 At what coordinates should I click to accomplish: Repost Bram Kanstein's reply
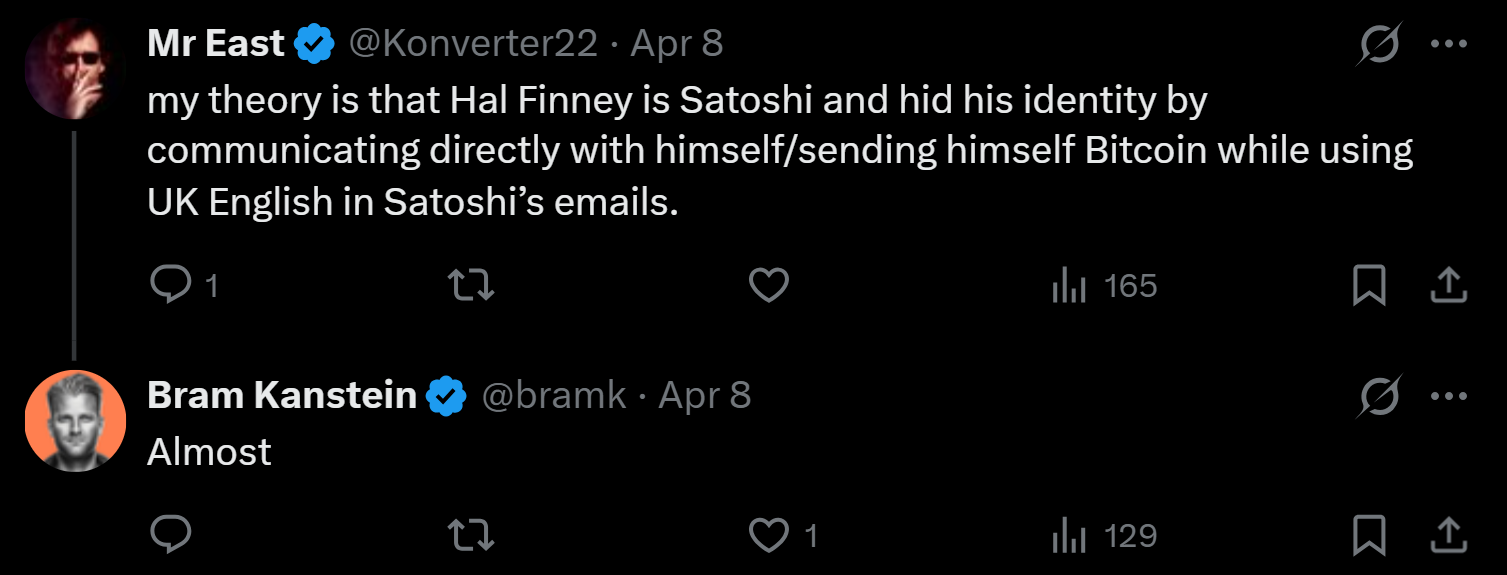pyautogui.click(x=470, y=537)
